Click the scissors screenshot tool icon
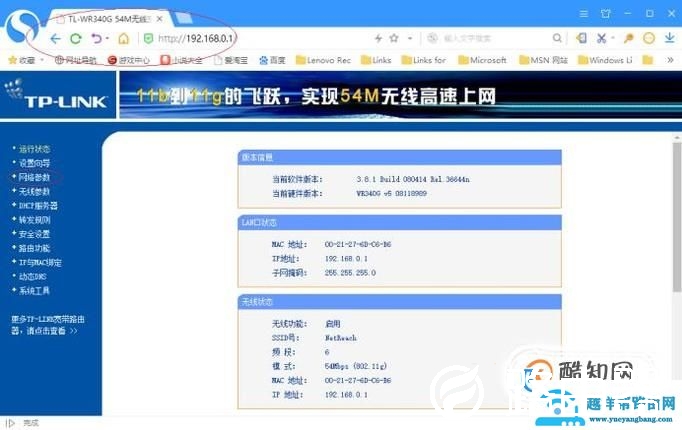 pos(602,38)
